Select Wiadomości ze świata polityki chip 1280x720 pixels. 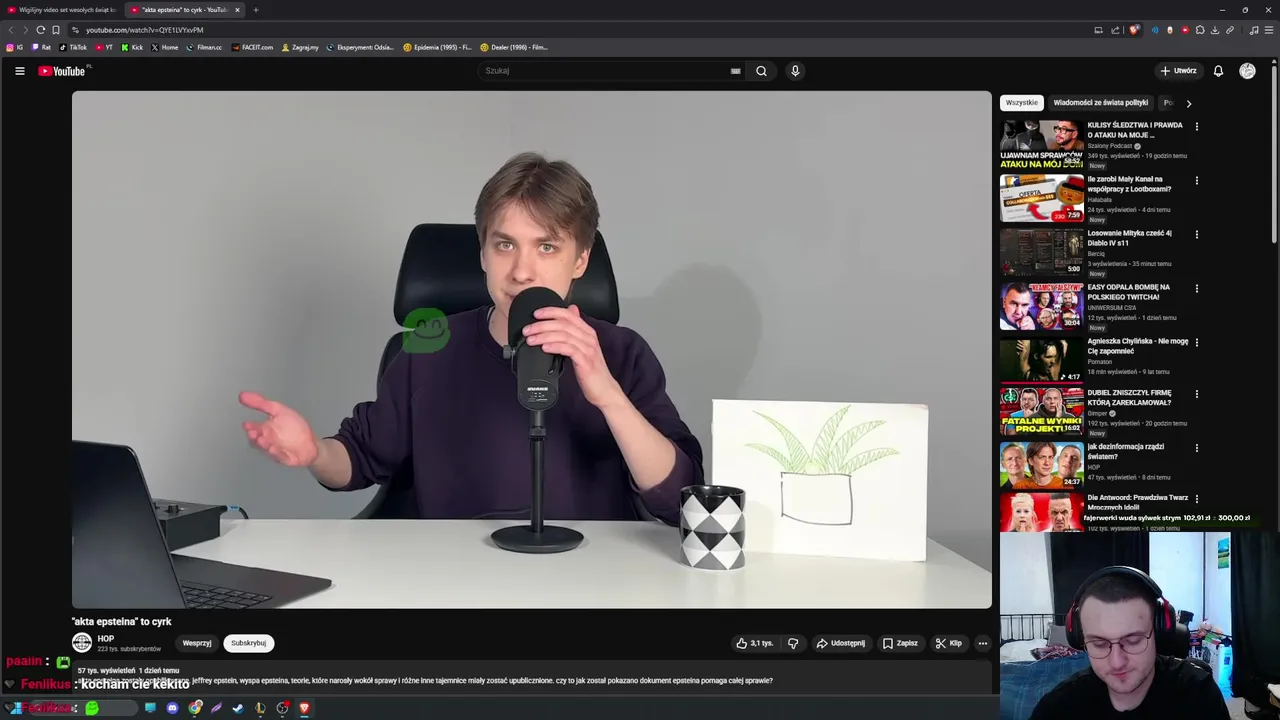click(1100, 103)
